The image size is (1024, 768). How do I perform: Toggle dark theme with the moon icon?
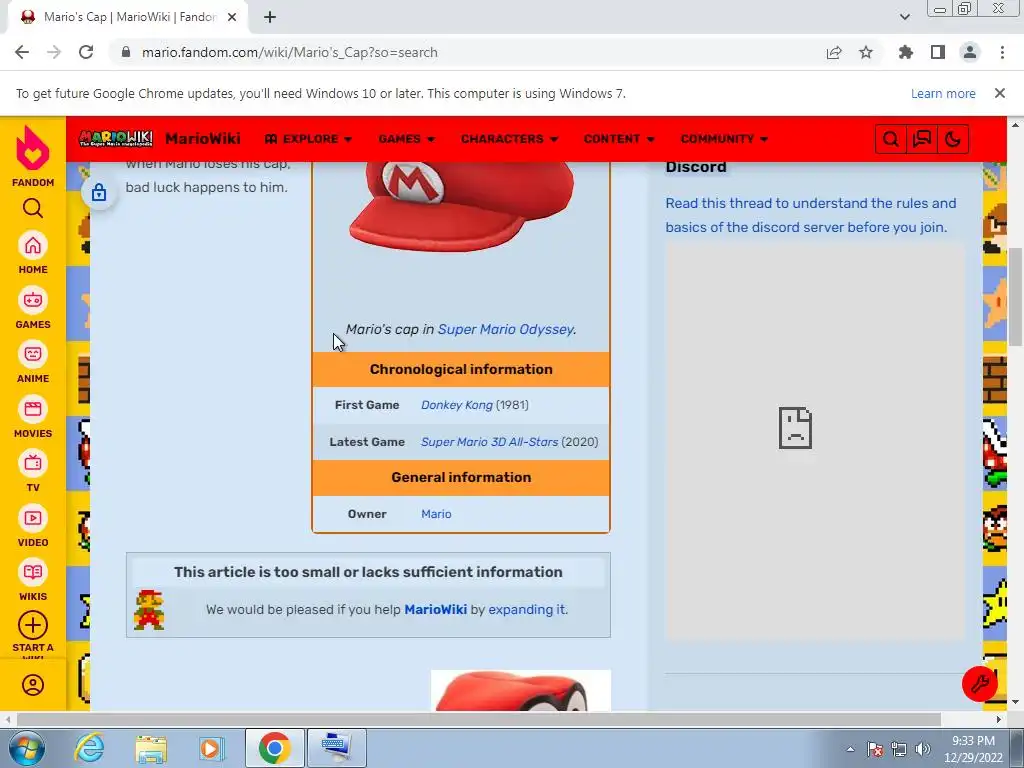point(953,139)
